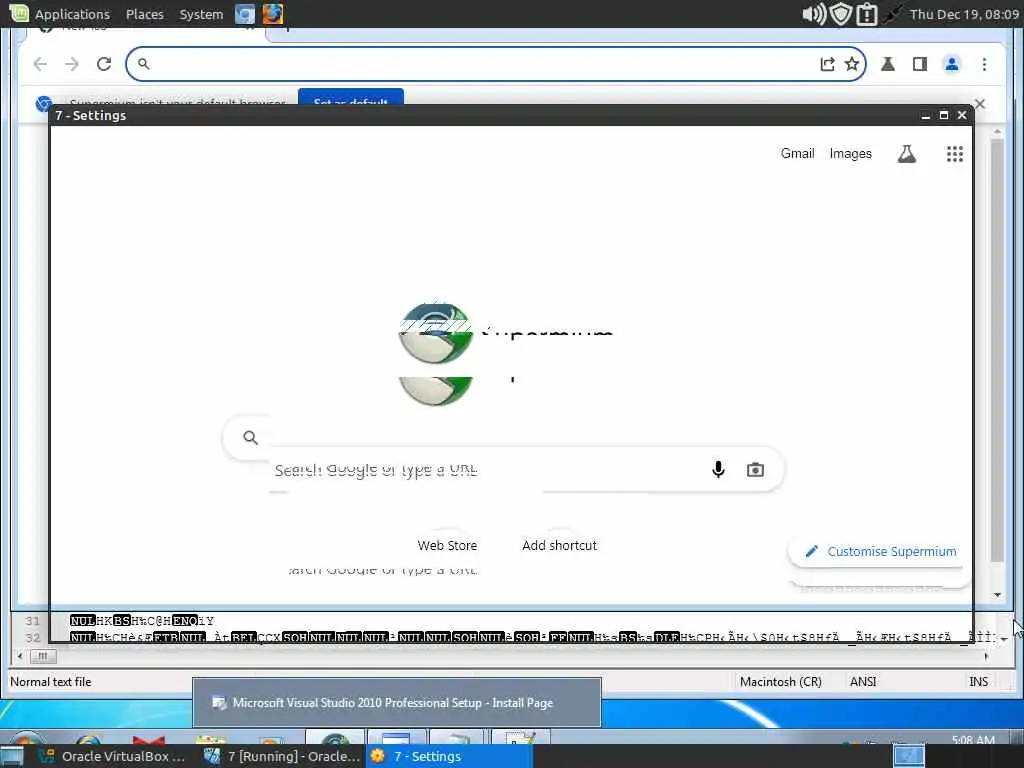Click the left scroll arrow in the text editor
The height and width of the screenshot is (768, 1024).
pos(20,656)
